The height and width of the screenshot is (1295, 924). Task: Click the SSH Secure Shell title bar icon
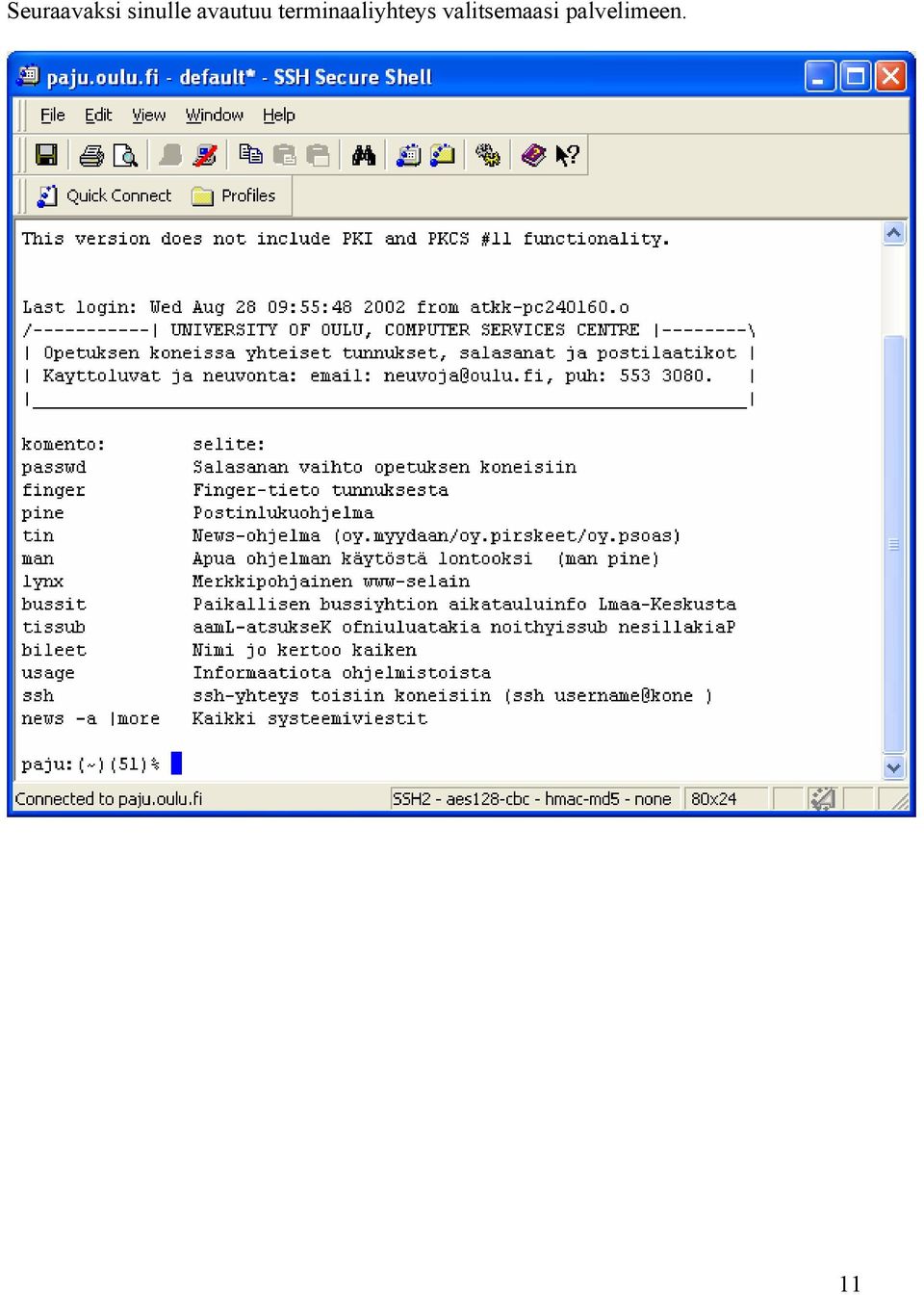[29, 76]
